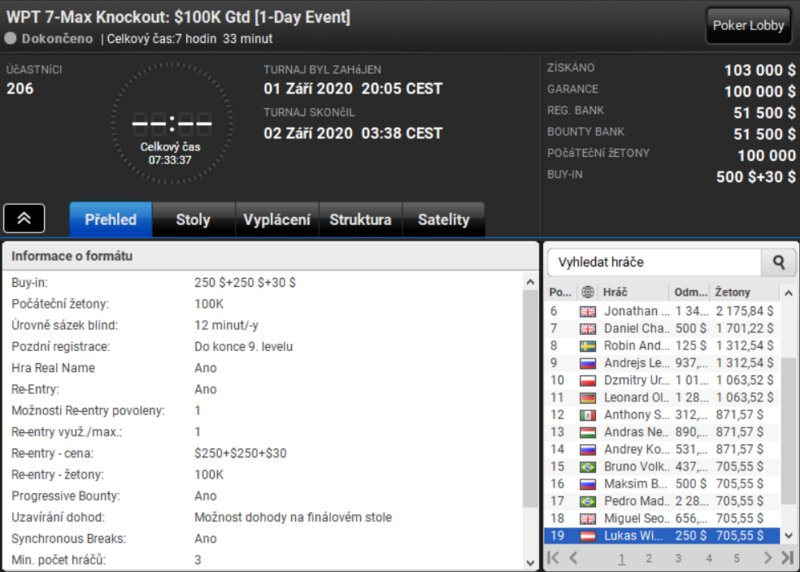The width and height of the screenshot is (800, 572).
Task: Click down arrow of player list scrollbar
Action: [788, 535]
